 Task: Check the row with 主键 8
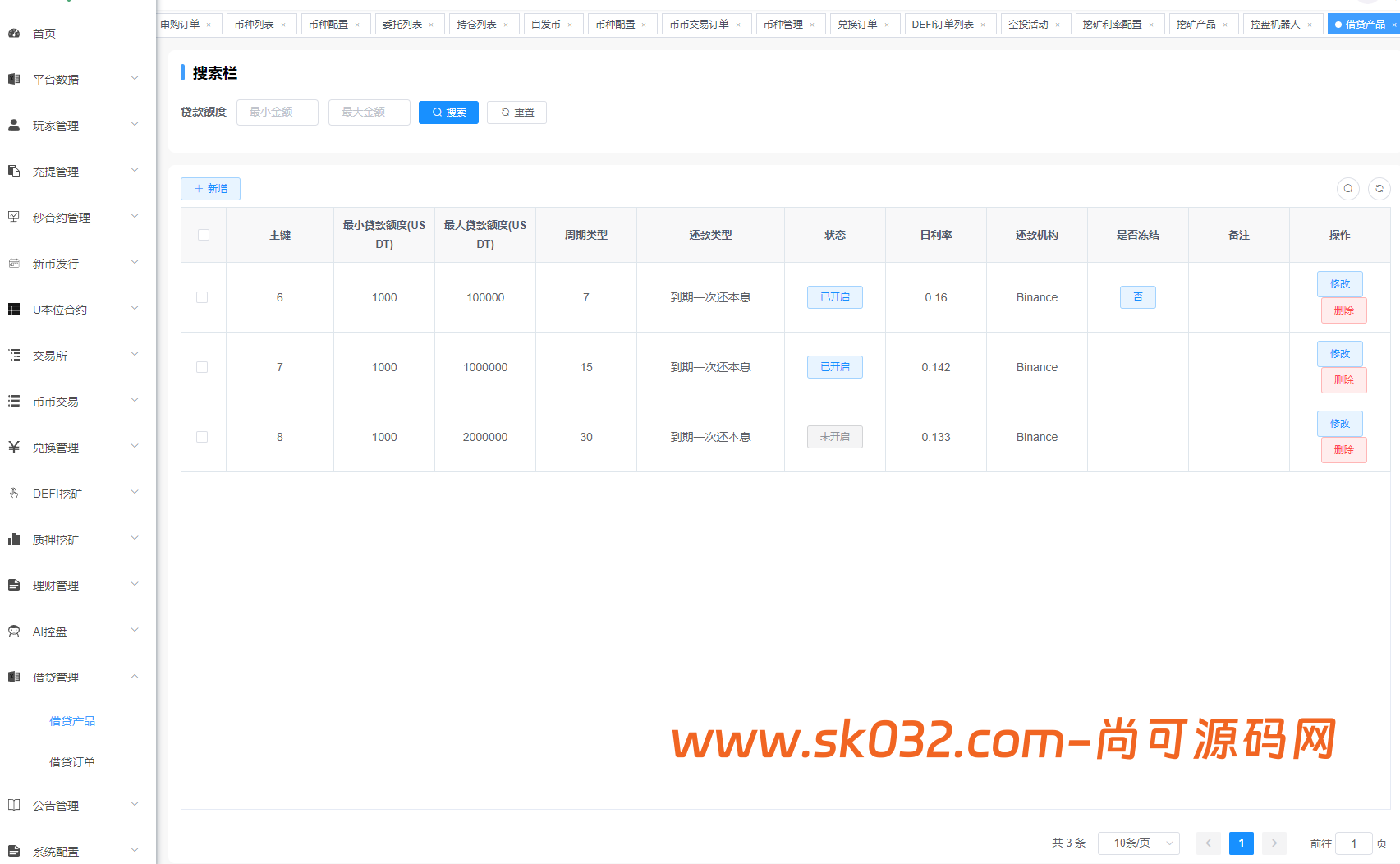coord(202,437)
